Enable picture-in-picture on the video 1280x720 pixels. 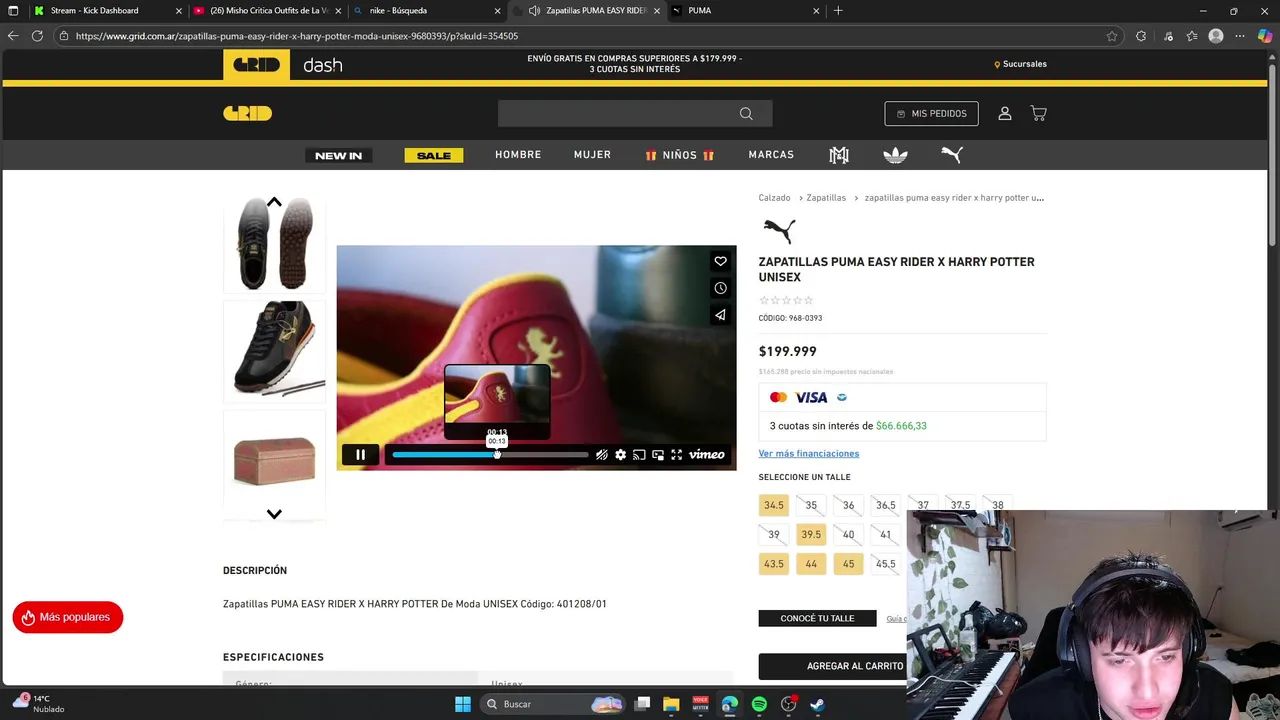[x=658, y=455]
